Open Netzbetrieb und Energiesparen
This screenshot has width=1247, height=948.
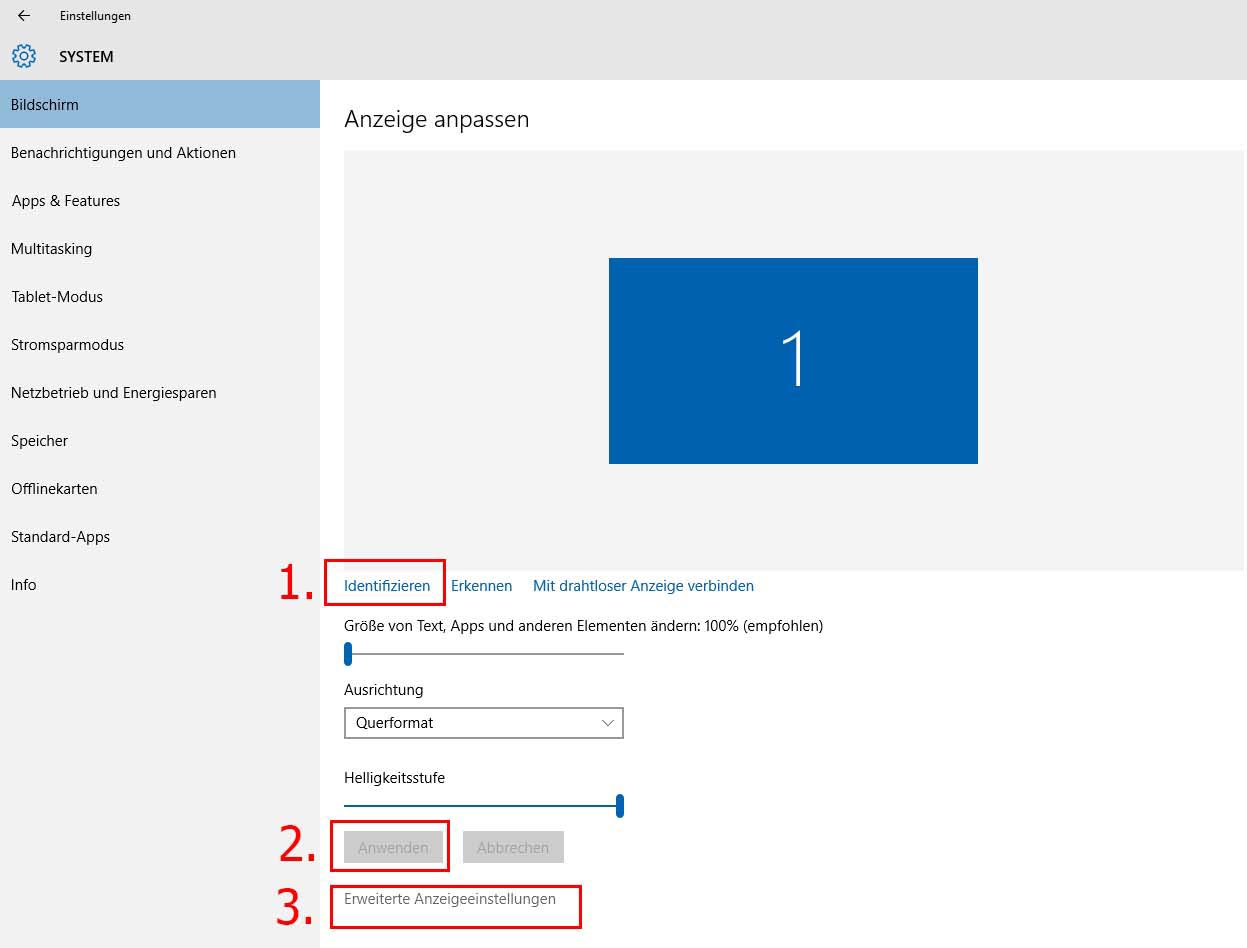[160, 393]
